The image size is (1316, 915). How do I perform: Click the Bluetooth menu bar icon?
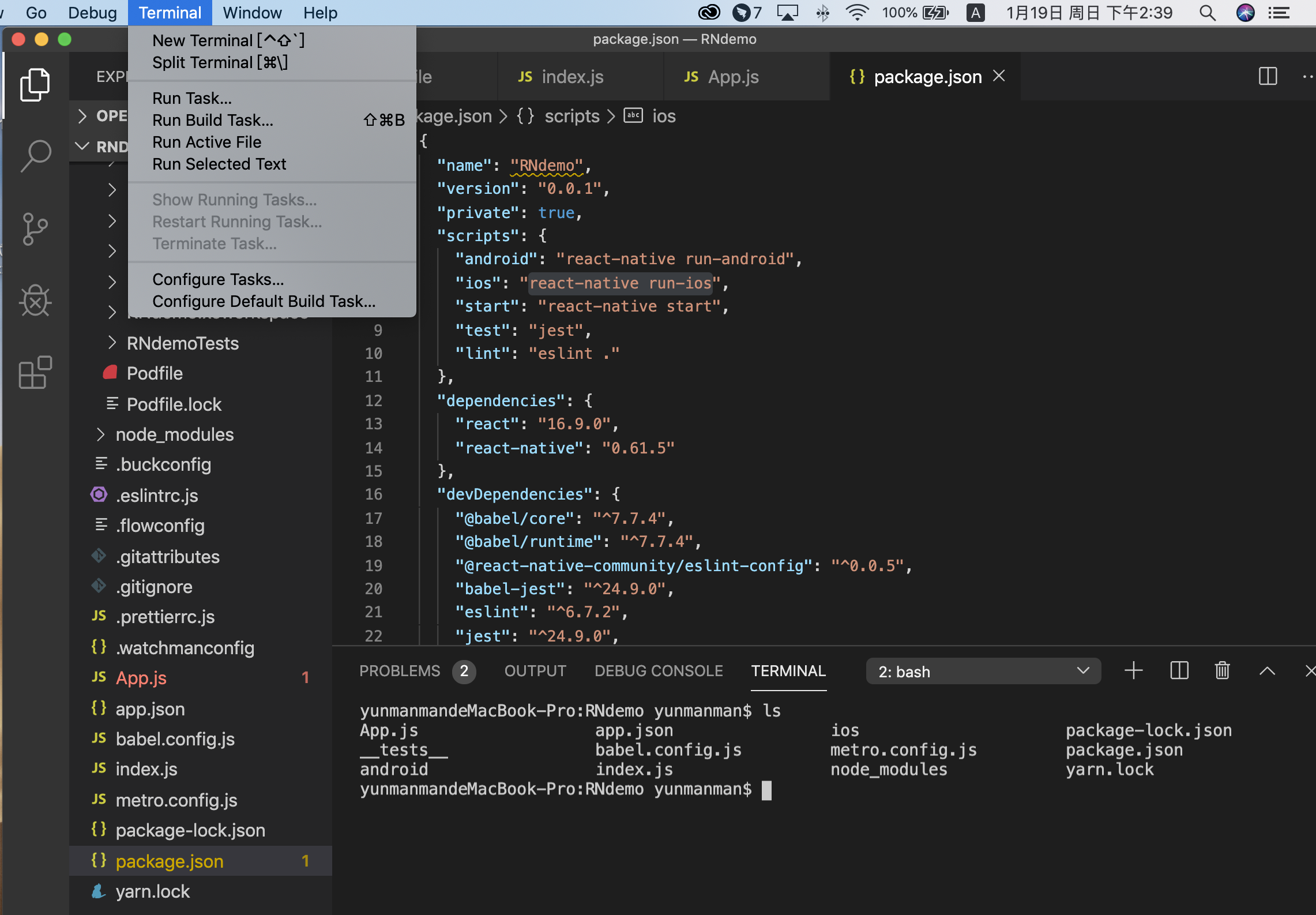pyautogui.click(x=822, y=13)
